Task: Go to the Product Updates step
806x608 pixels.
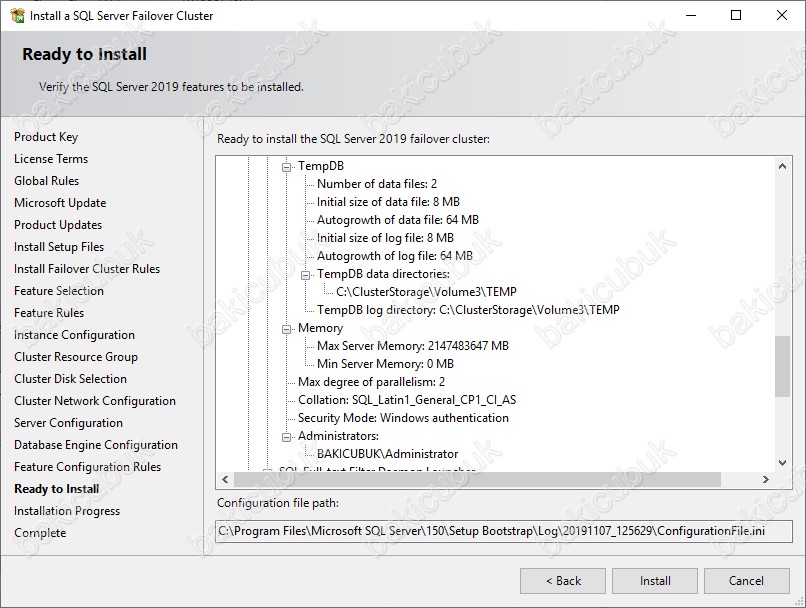Action: tap(58, 225)
